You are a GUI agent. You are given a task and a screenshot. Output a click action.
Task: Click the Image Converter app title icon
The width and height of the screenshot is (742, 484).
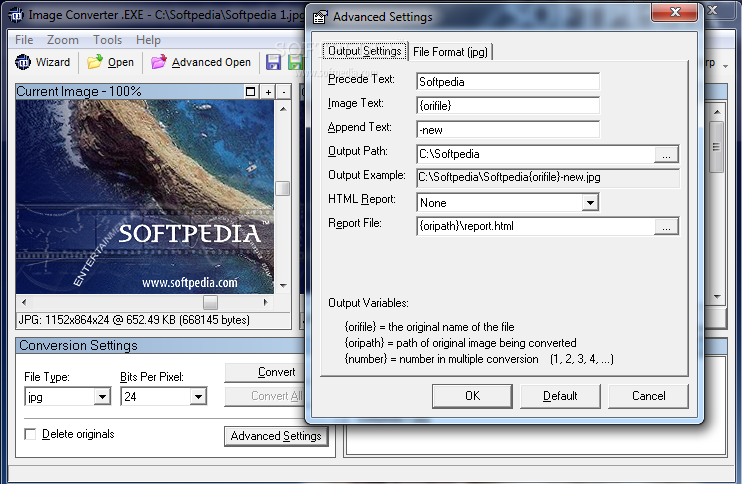pos(16,15)
